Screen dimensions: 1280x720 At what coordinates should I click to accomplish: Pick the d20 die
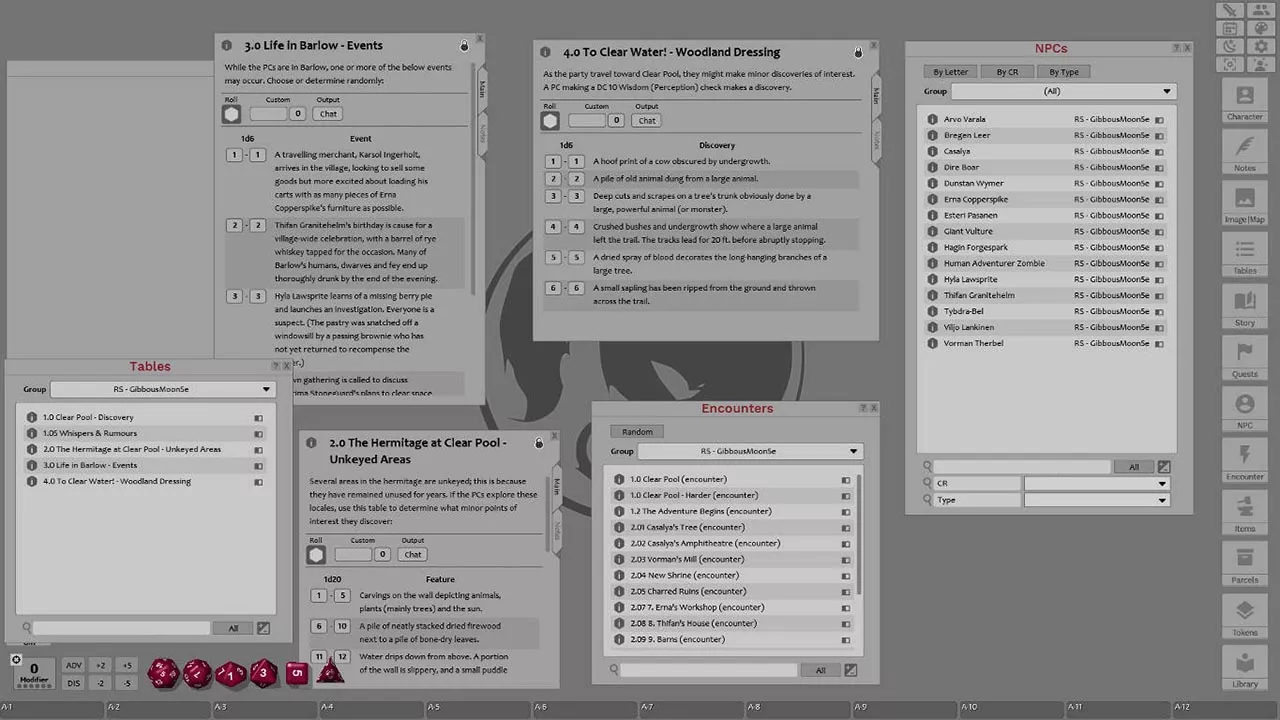(x=164, y=673)
